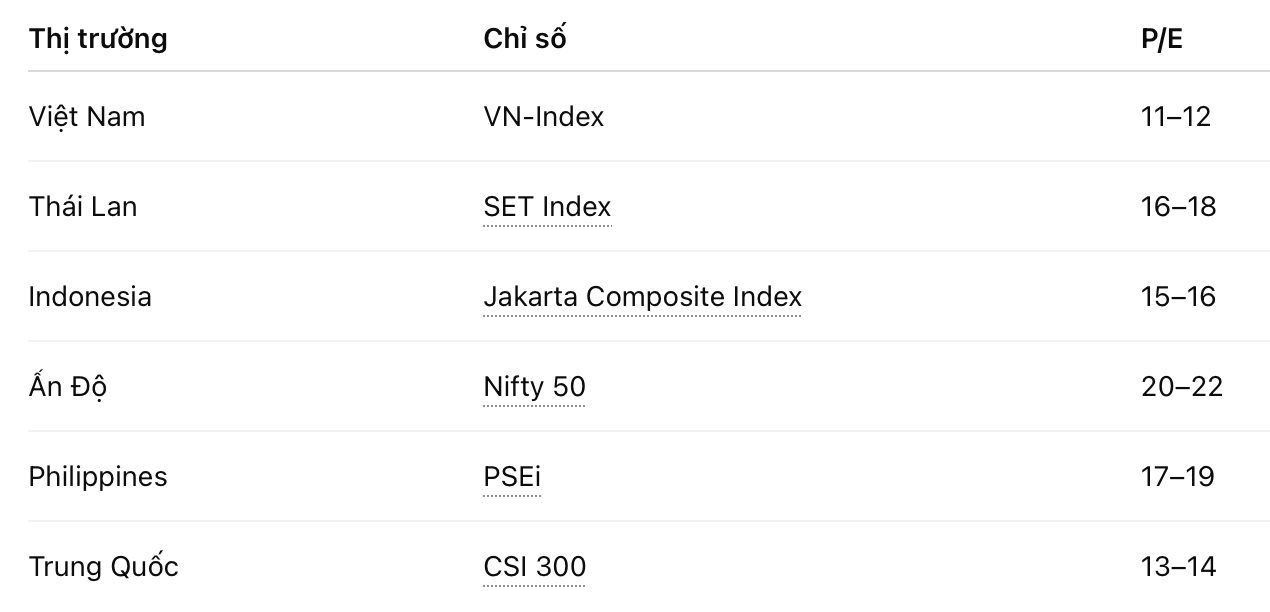The width and height of the screenshot is (1270, 612).
Task: Click the P/E column header
Action: 1163,39
